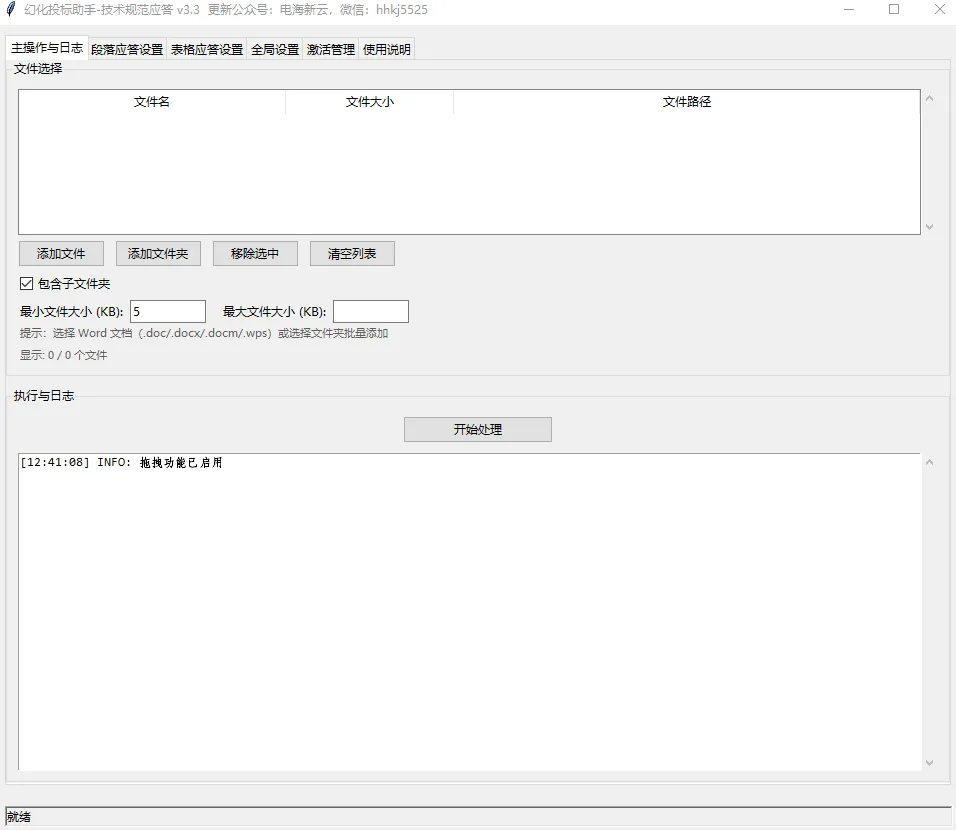Click the log line 拖拽功能已启用
Image resolution: width=956 pixels, height=830 pixels.
click(121, 462)
